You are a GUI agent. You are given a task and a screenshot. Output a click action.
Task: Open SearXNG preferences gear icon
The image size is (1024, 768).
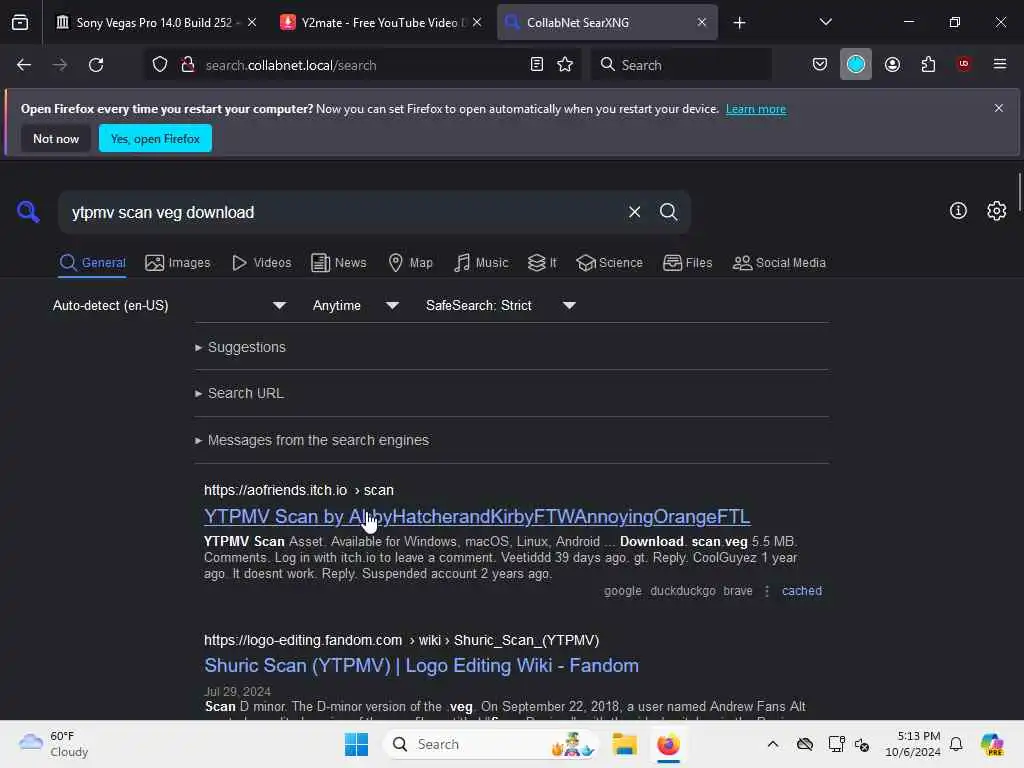click(997, 210)
